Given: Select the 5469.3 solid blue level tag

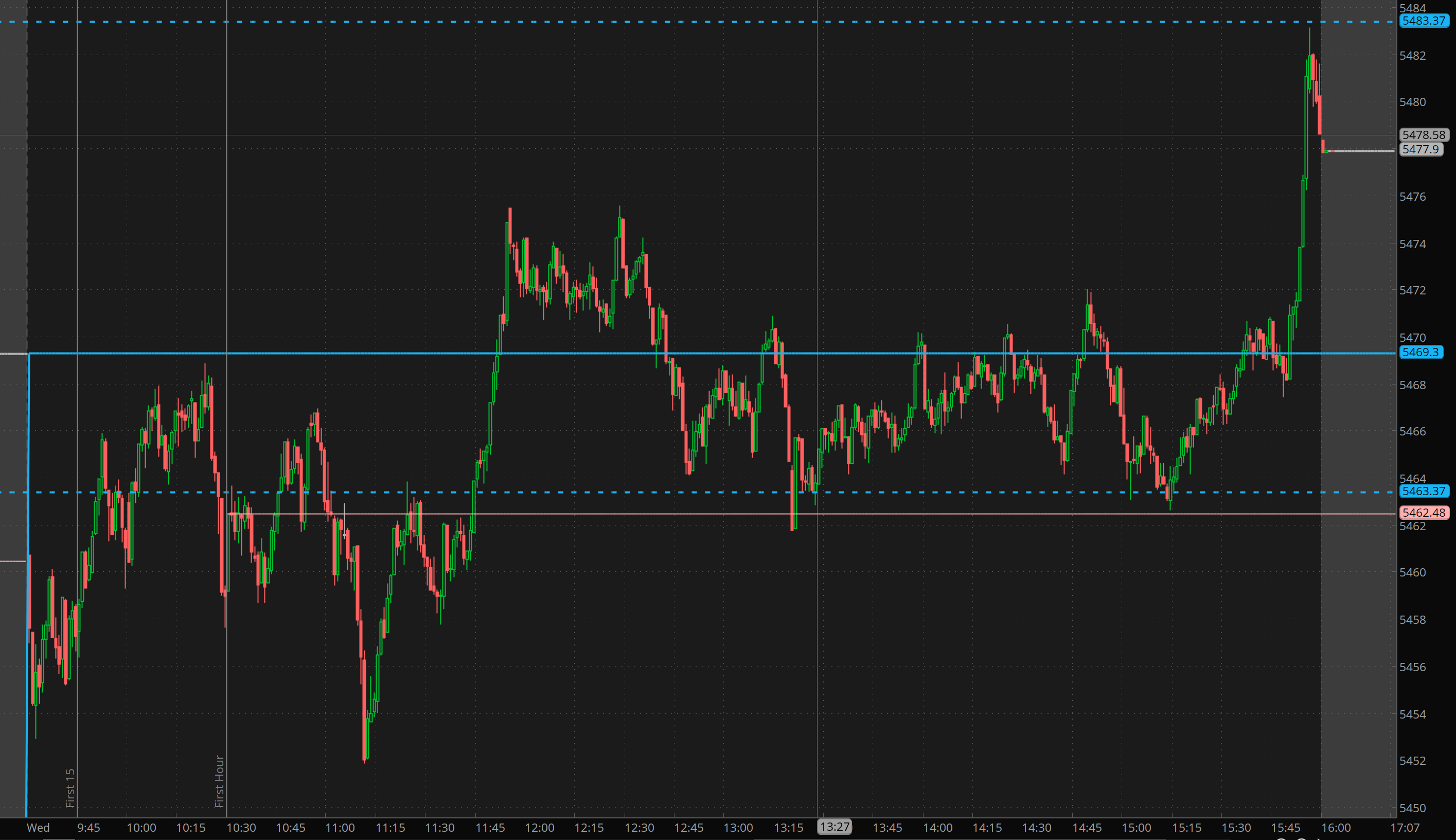Looking at the screenshot, I should pos(1421,352).
